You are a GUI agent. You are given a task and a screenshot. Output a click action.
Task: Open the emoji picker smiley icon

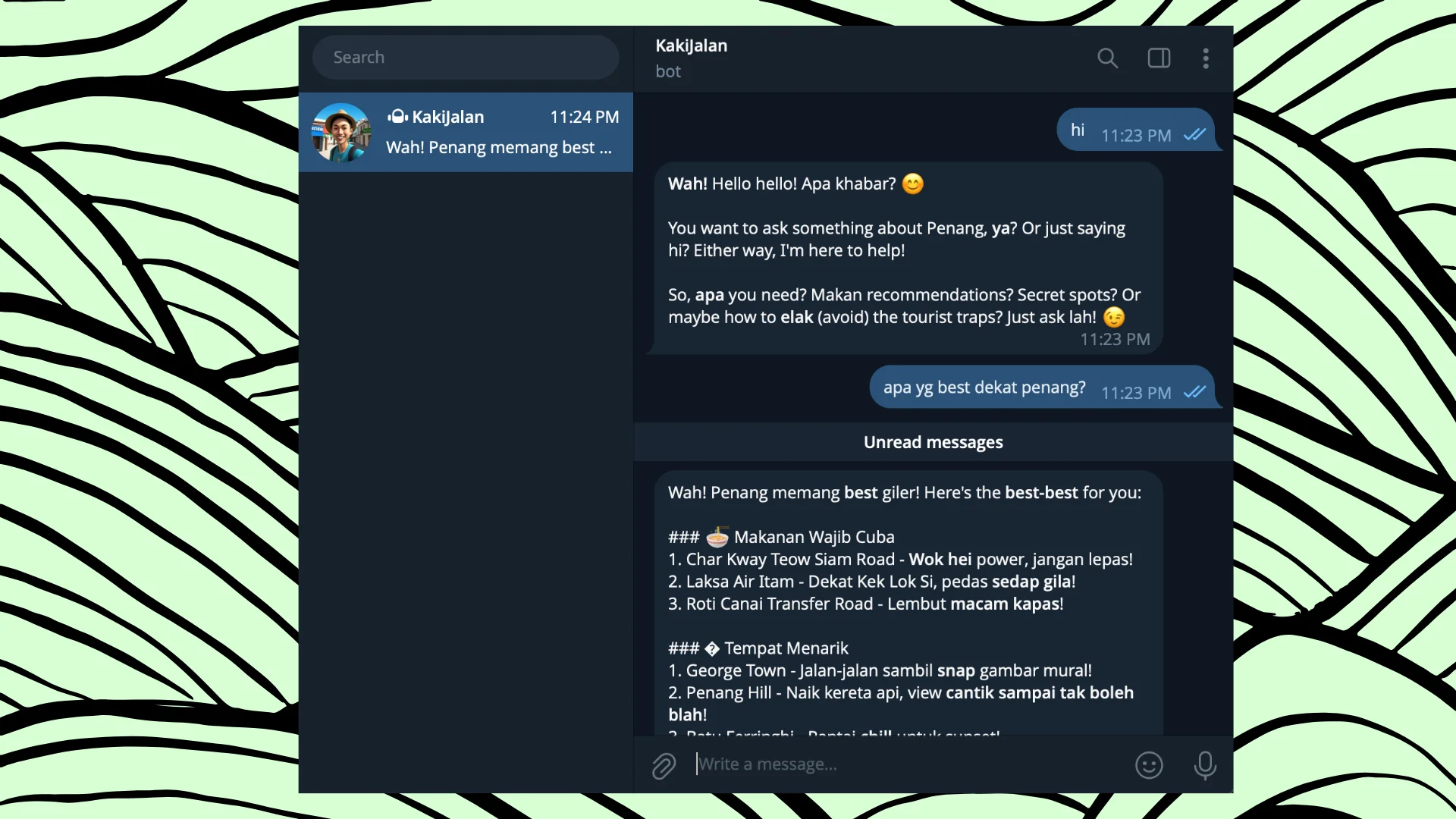1149,765
